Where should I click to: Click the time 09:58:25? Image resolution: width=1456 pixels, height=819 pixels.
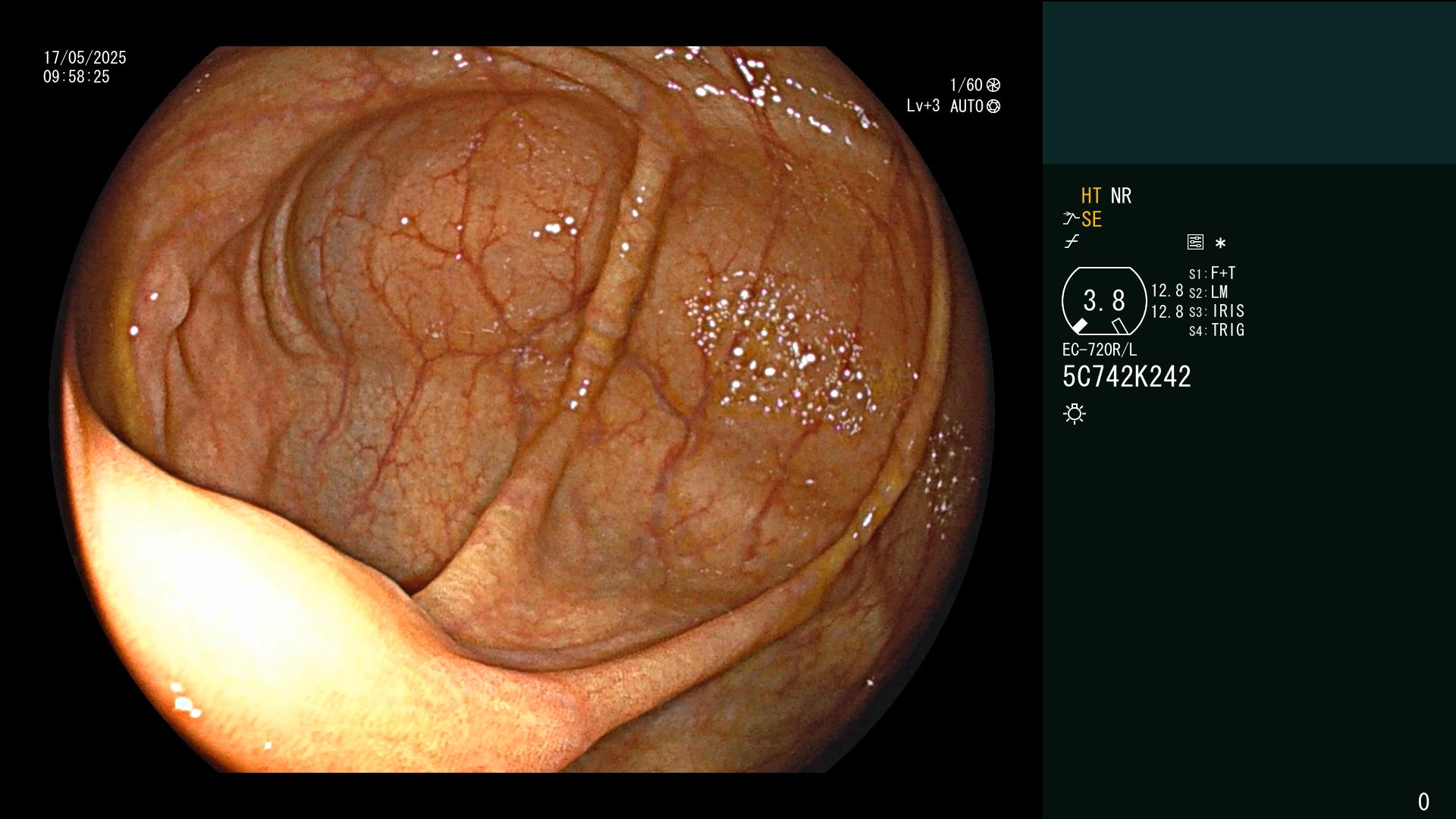77,77
